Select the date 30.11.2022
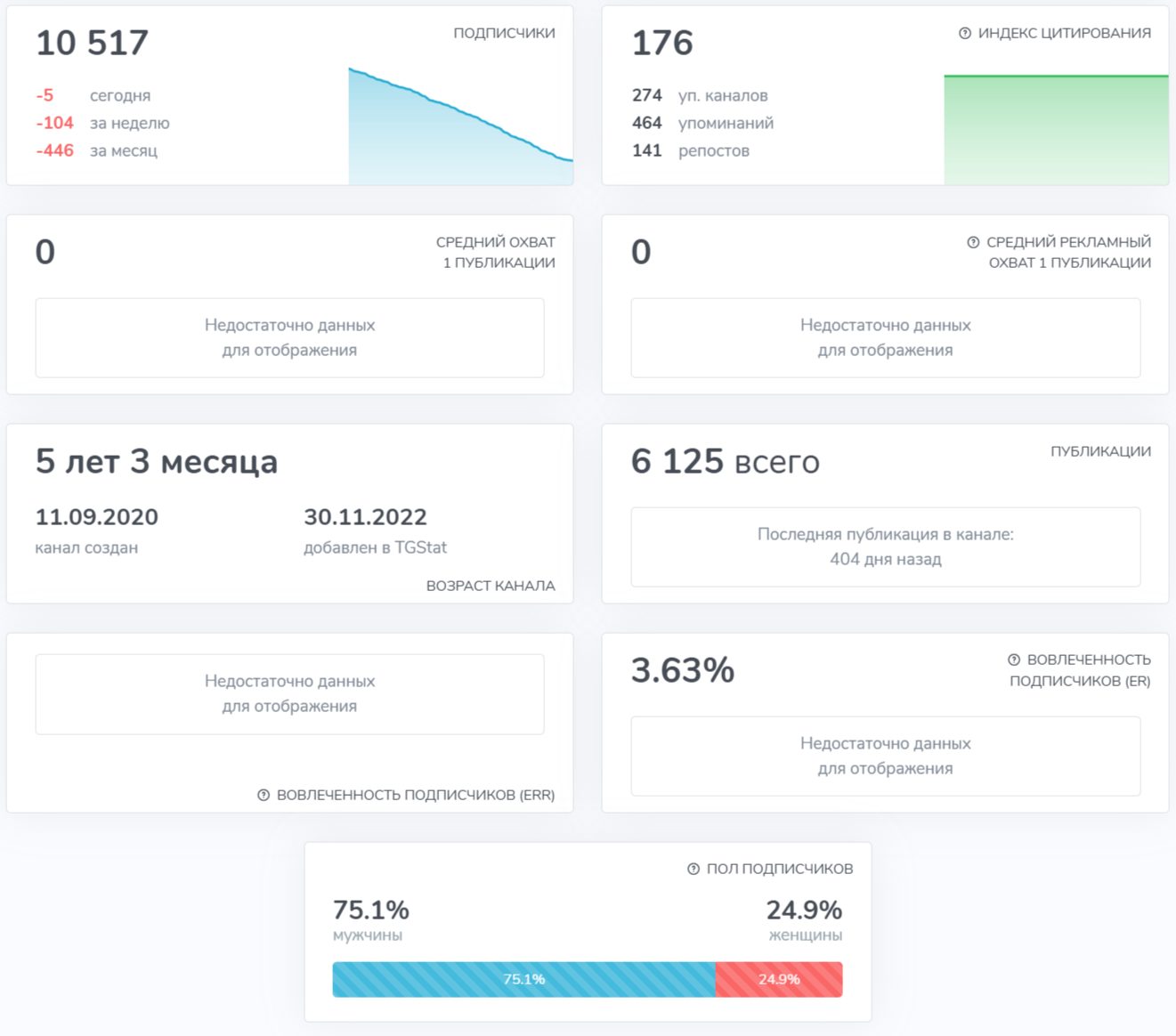 (366, 517)
